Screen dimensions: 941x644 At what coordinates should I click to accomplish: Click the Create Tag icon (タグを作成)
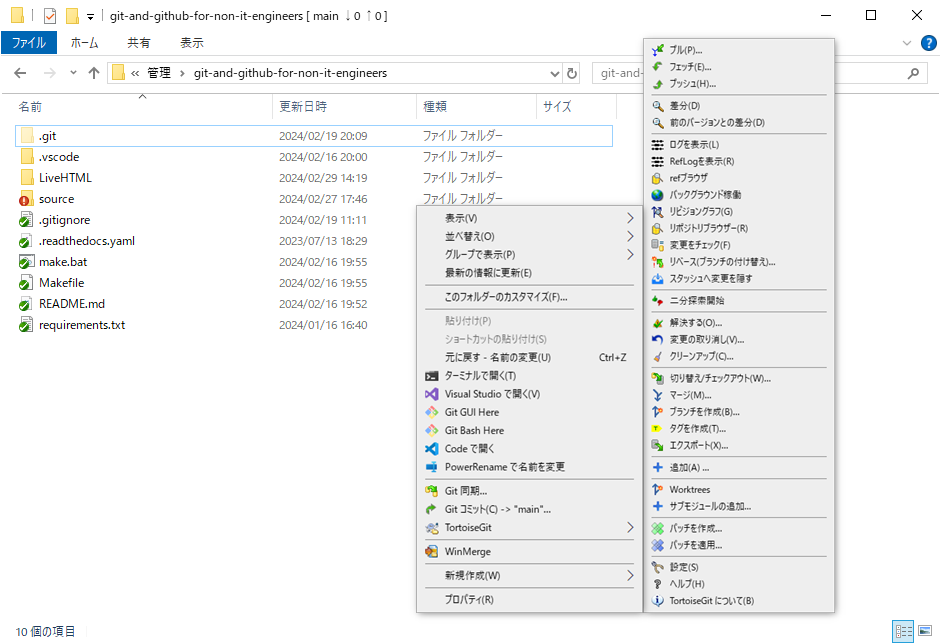coord(658,429)
